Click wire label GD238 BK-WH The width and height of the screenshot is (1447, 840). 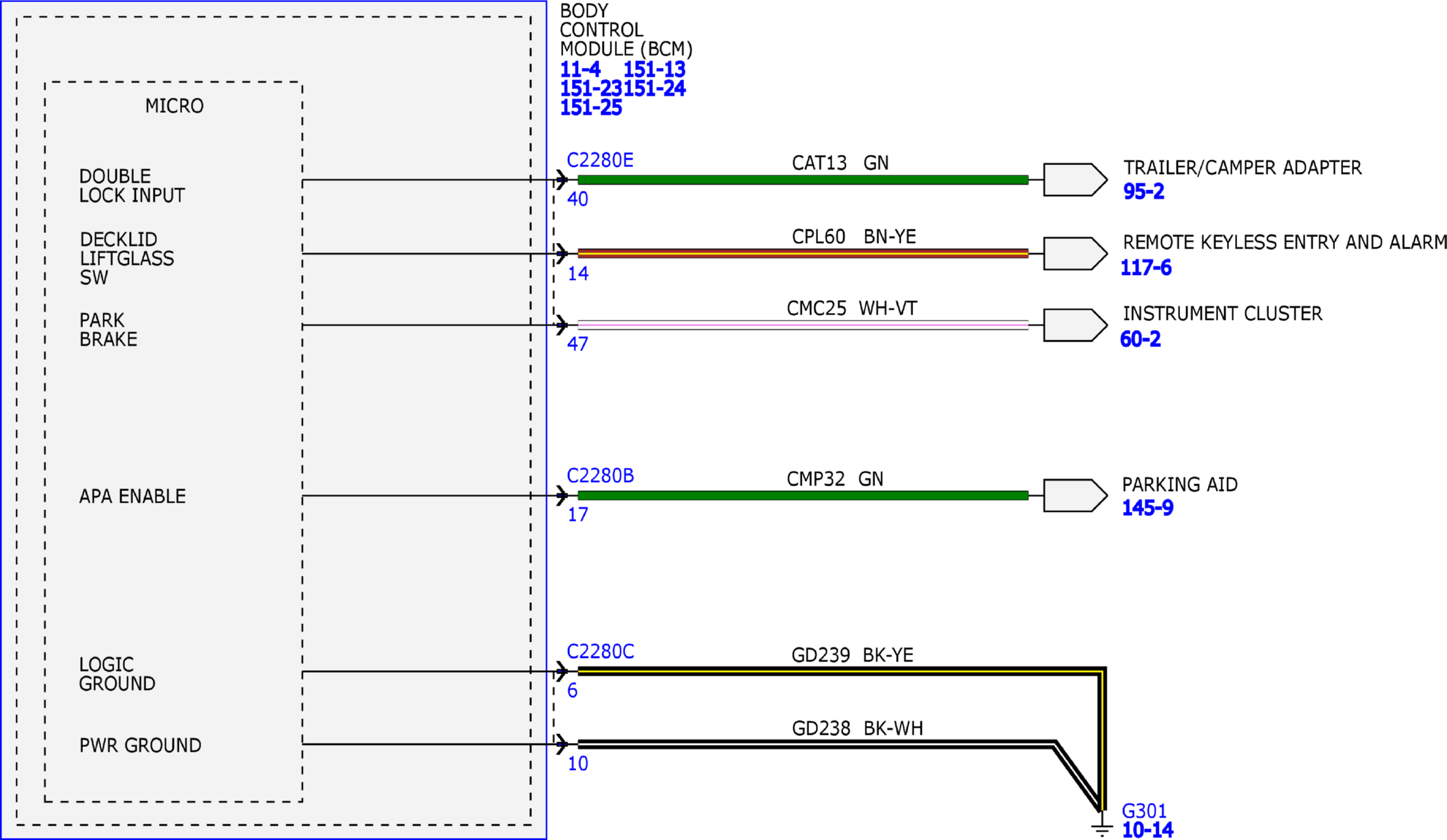pyautogui.click(x=857, y=728)
